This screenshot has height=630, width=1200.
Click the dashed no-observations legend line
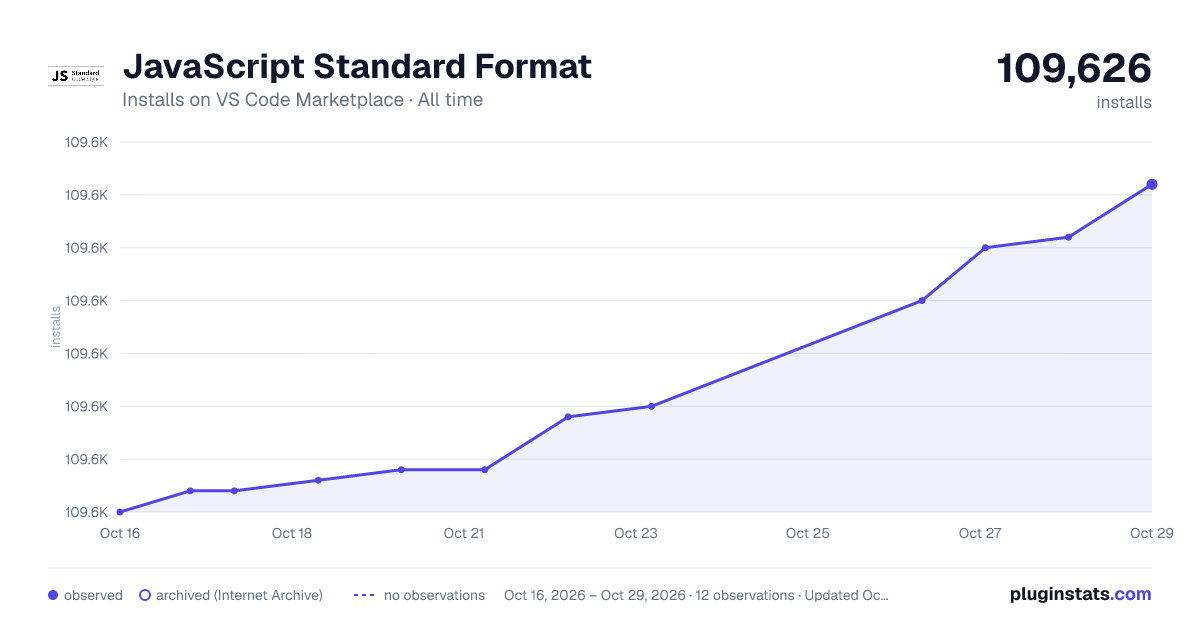coord(364,595)
